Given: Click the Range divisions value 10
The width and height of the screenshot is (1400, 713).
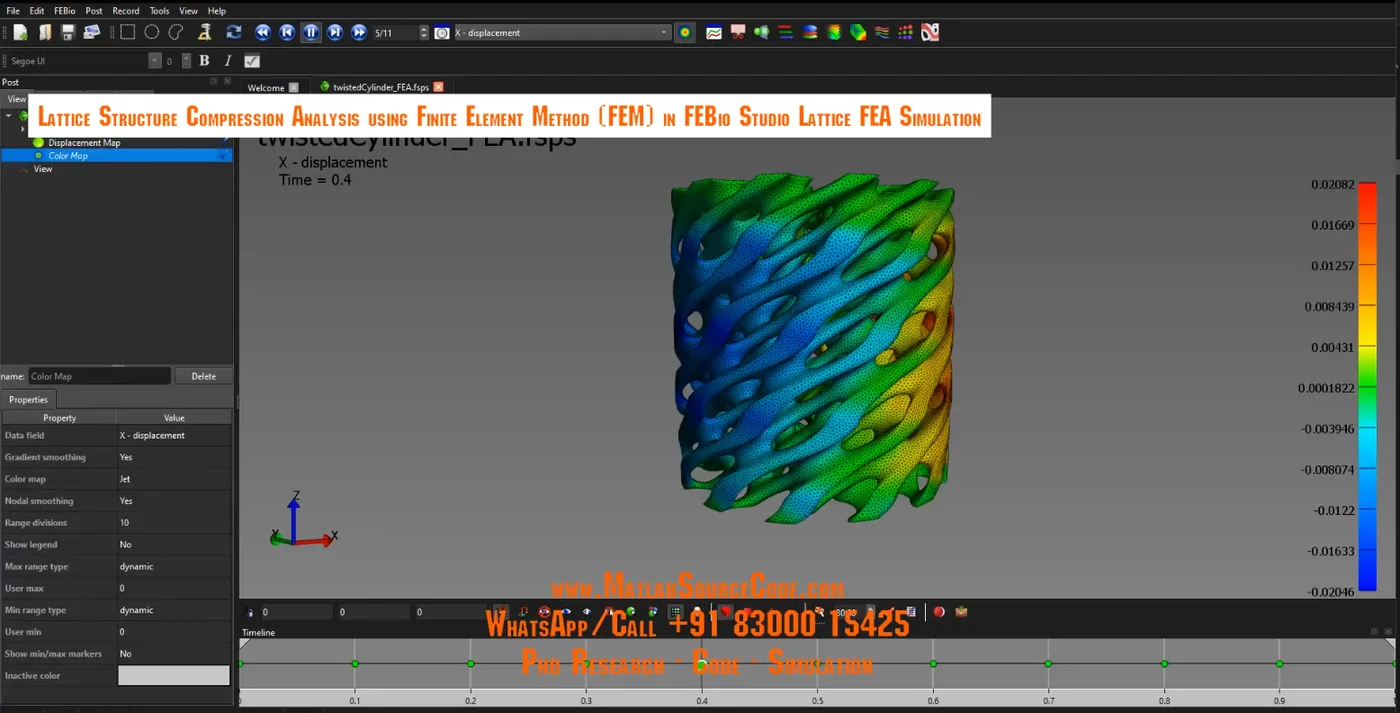Looking at the screenshot, I should tap(174, 523).
